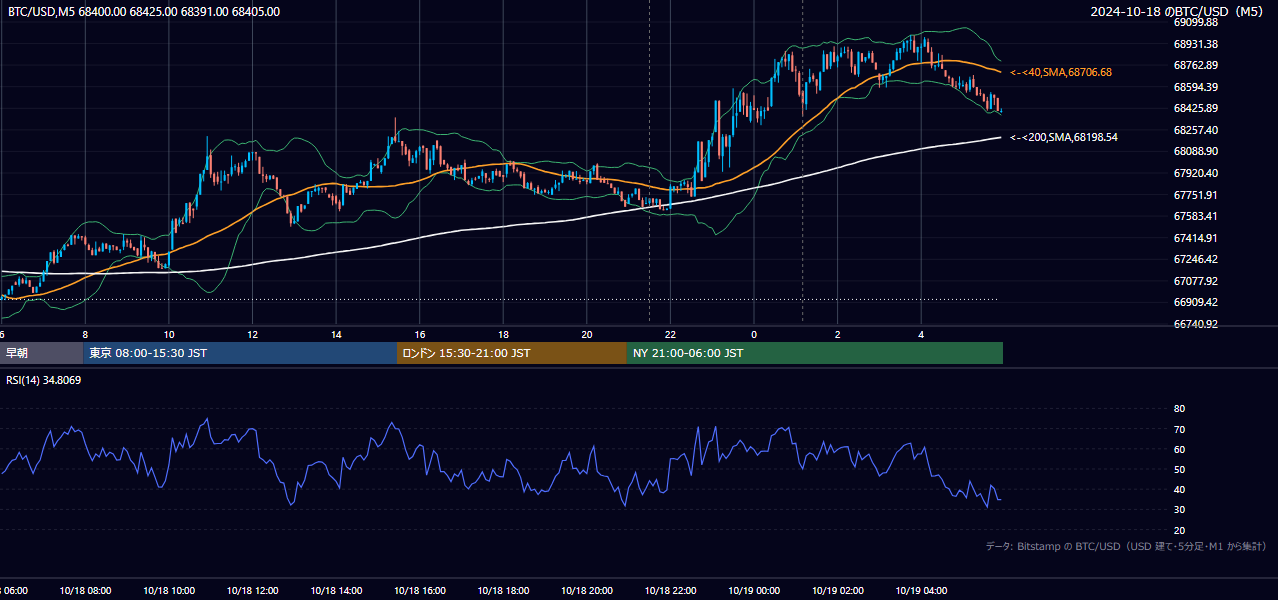Screen dimensions: 1278x600
Task: Click hour label 14 under price chart
Action: click(x=336, y=334)
